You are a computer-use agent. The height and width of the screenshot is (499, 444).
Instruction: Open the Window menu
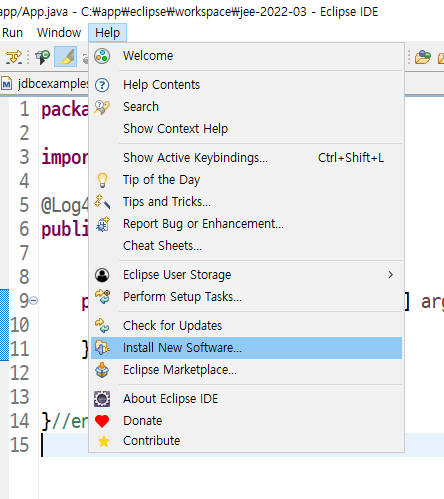point(59,33)
